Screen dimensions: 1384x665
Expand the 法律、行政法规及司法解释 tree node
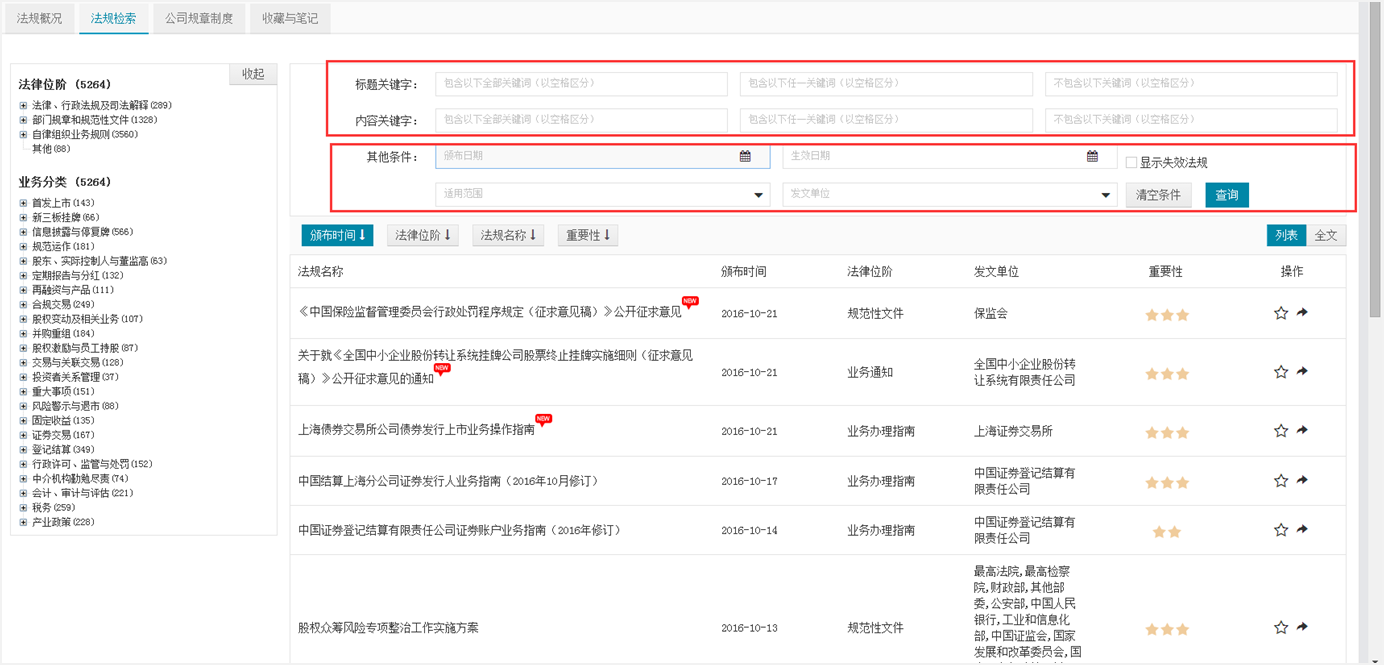[23, 105]
